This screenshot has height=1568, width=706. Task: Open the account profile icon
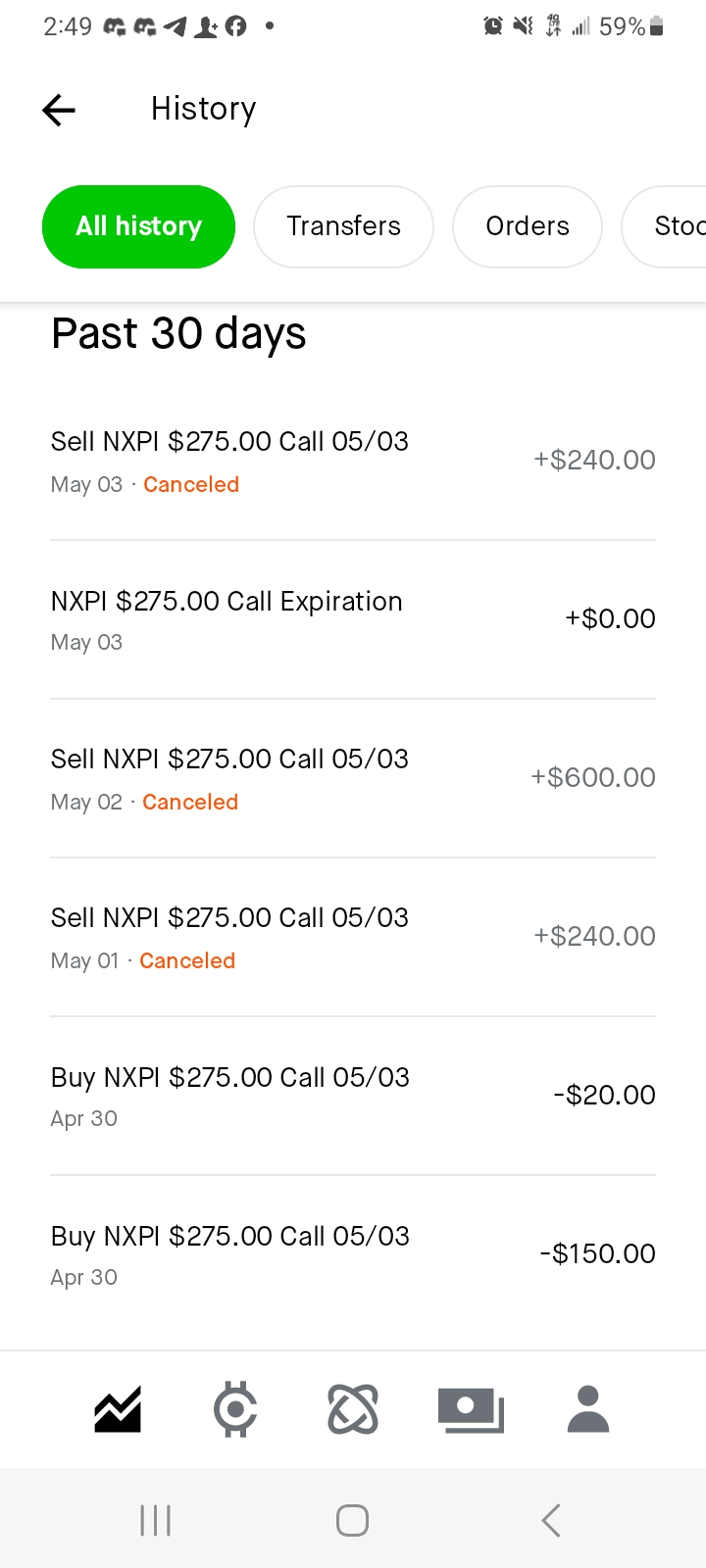pos(588,1410)
